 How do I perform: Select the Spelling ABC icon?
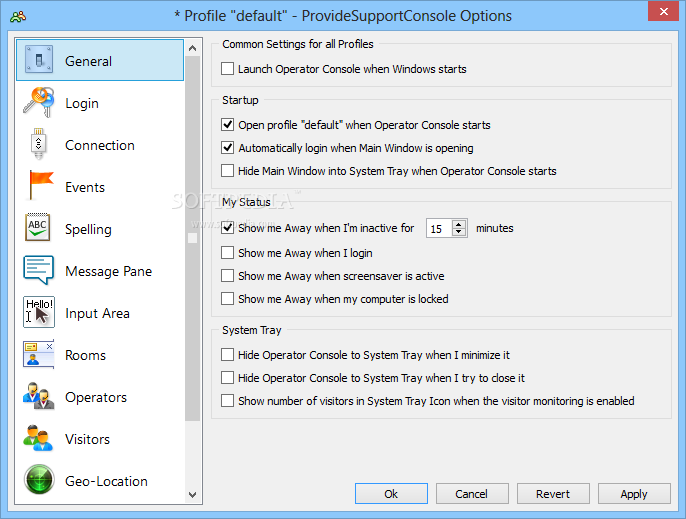(38, 227)
